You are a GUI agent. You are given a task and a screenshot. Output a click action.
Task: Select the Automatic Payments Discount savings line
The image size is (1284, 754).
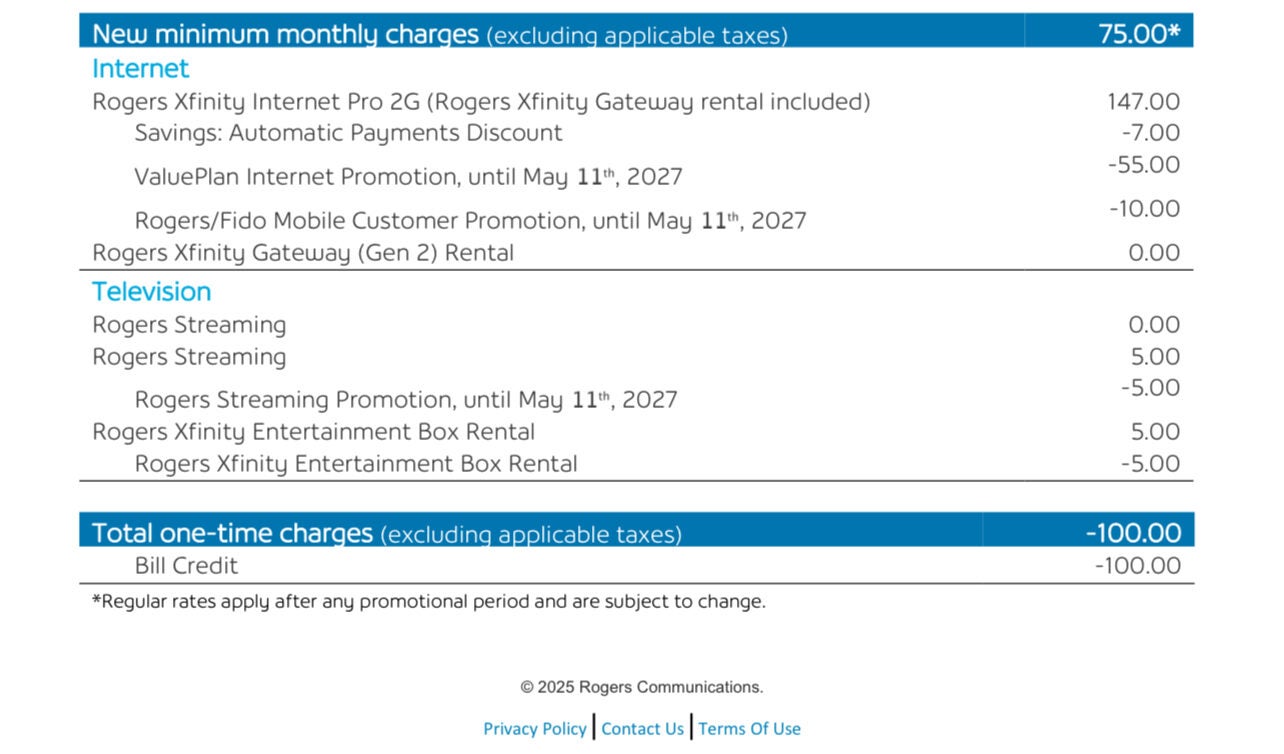(x=348, y=133)
